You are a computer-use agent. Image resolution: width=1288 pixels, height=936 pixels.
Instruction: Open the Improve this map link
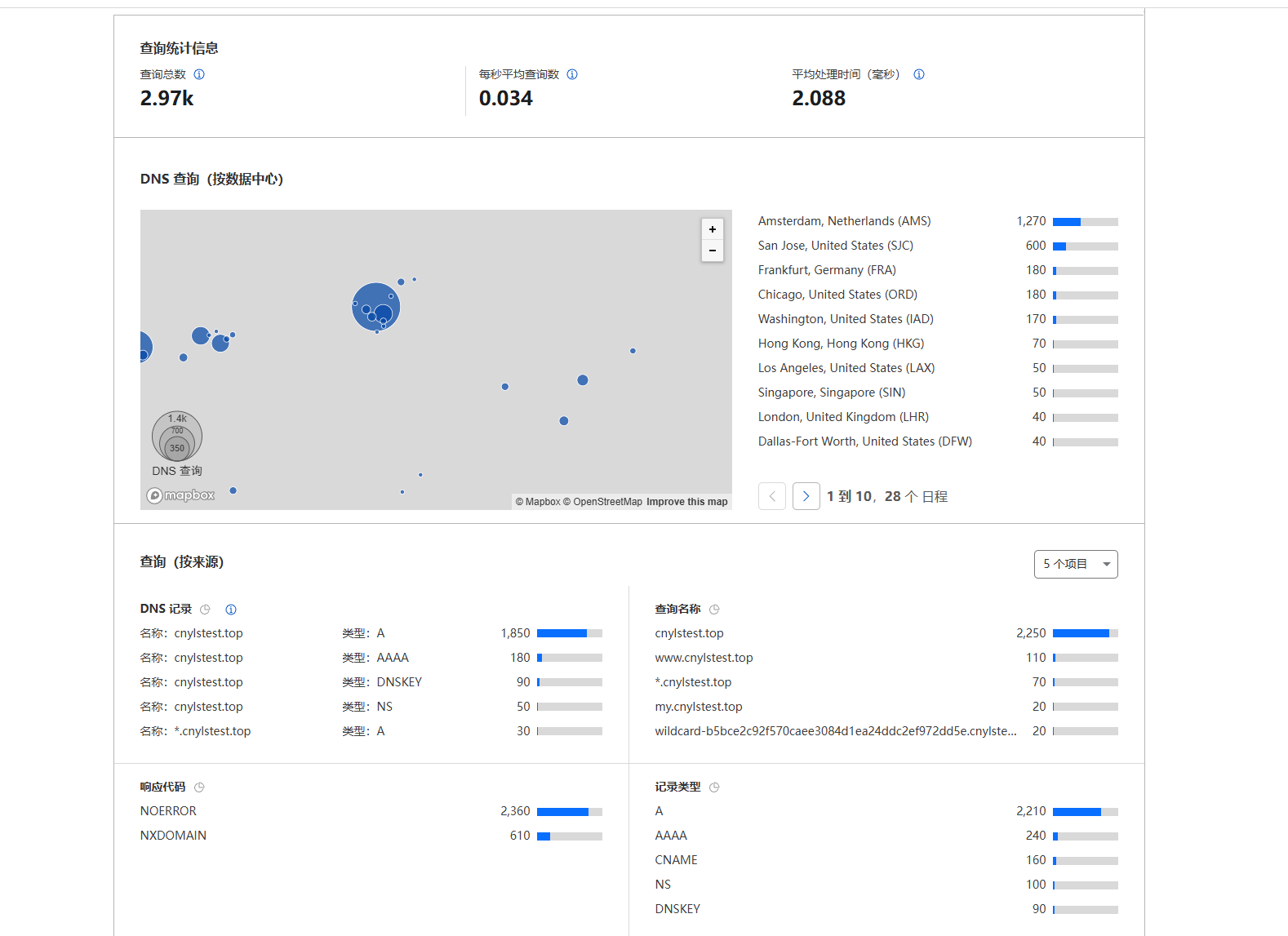(686, 502)
